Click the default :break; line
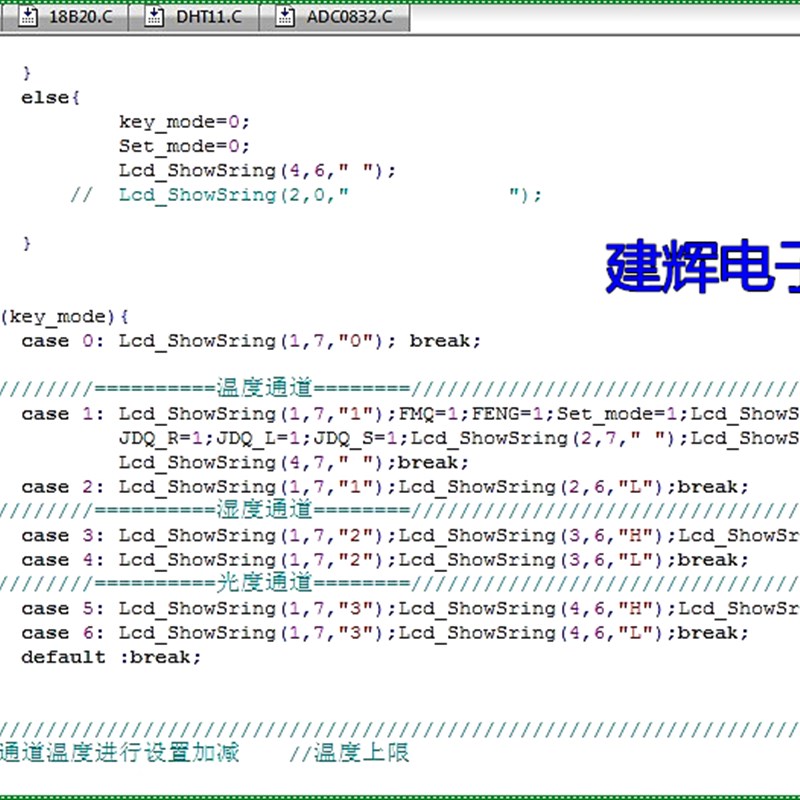The image size is (800, 800). (111, 657)
